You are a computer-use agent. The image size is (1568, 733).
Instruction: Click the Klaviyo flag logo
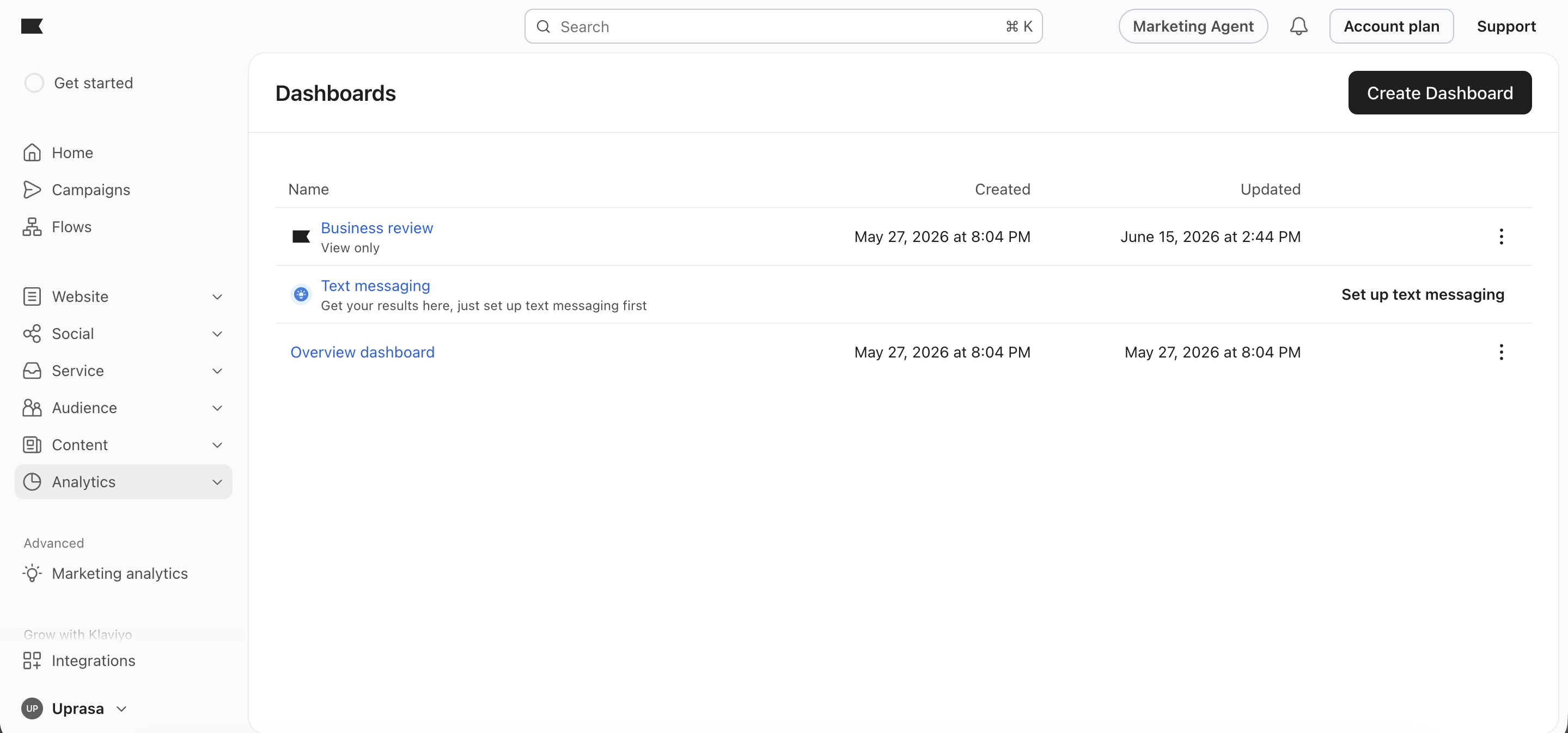click(32, 26)
